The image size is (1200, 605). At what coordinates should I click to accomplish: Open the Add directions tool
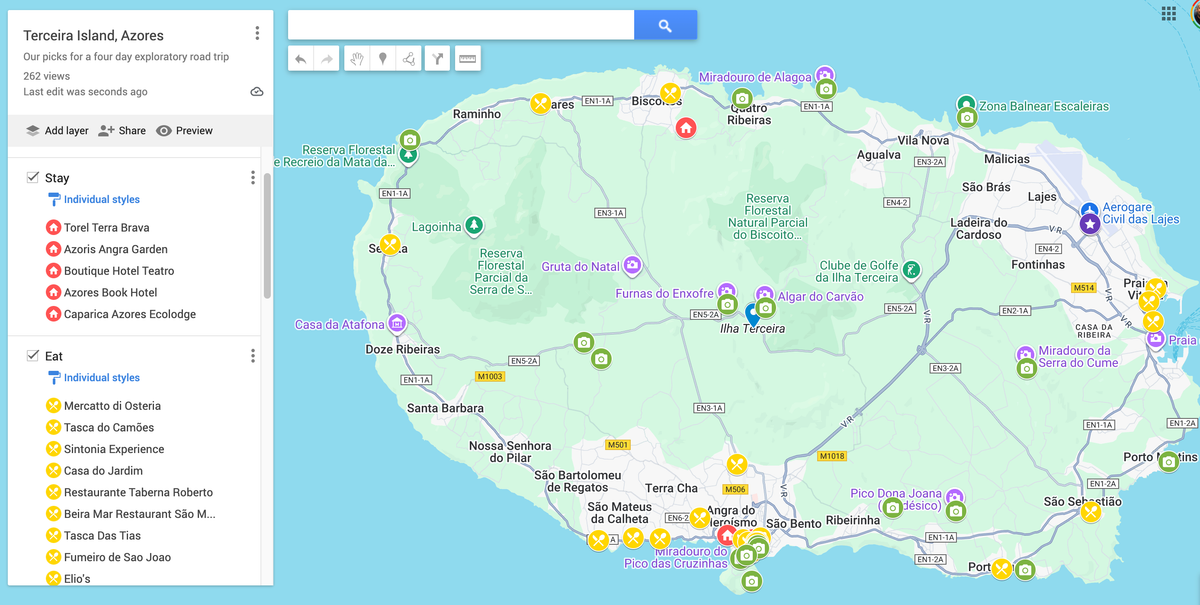point(437,57)
